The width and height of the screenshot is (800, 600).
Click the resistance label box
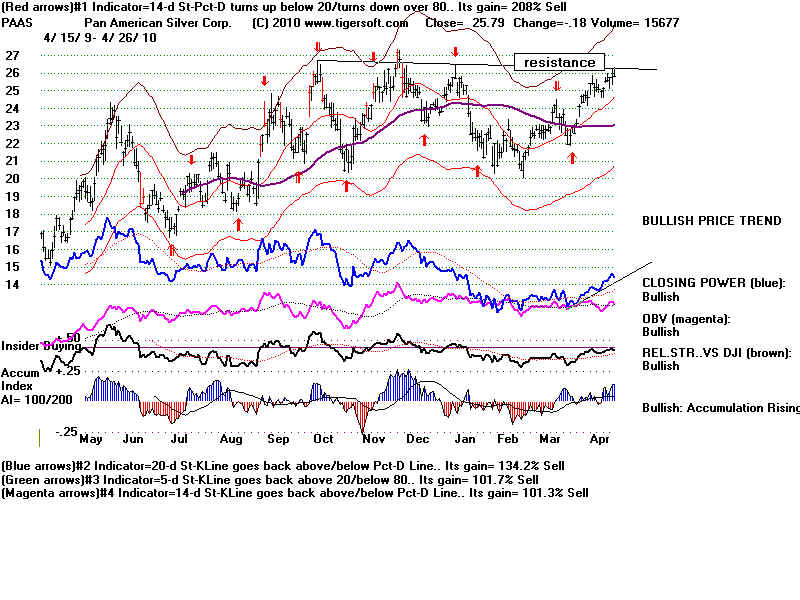pyautogui.click(x=559, y=62)
